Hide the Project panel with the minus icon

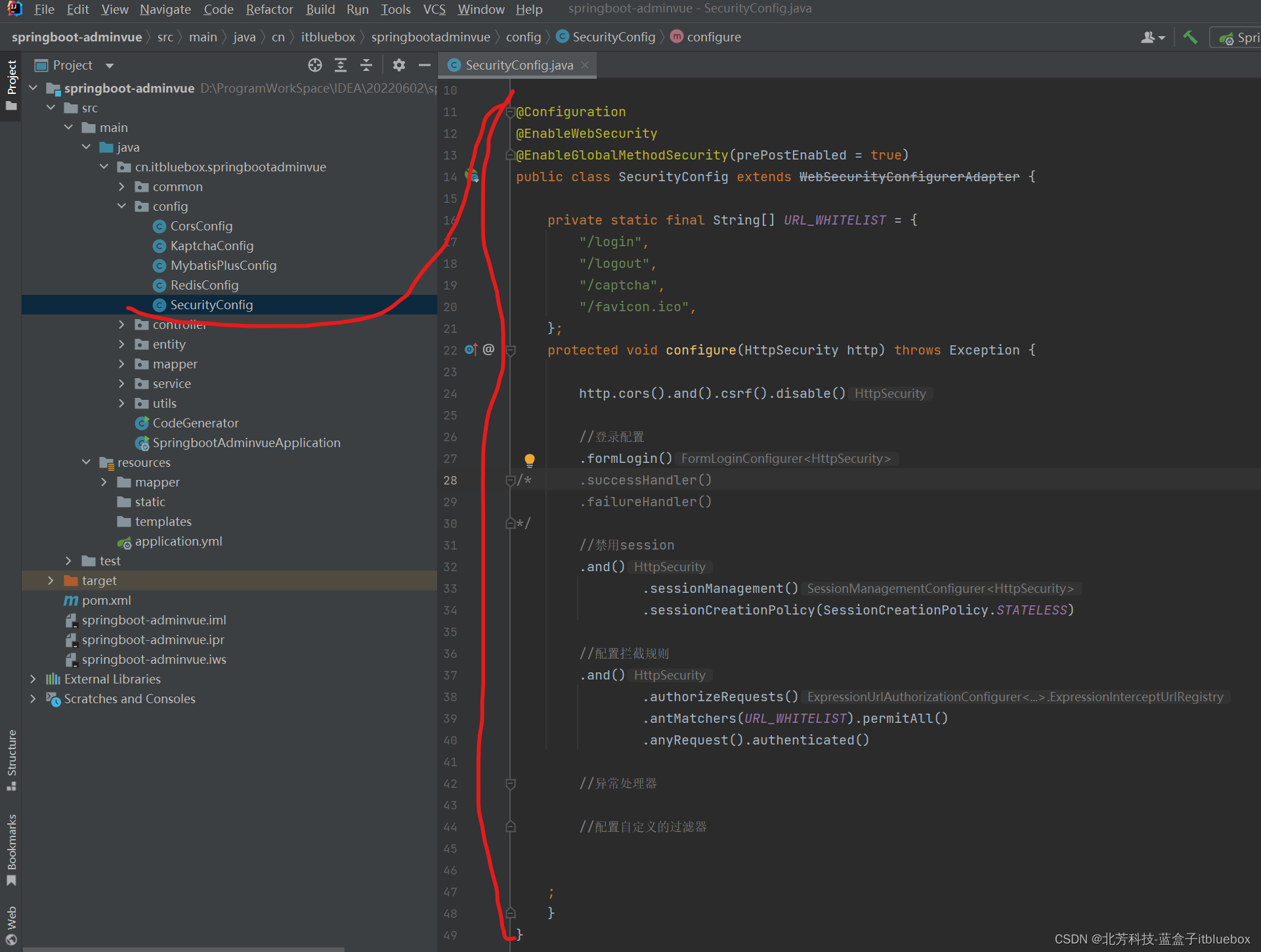(x=425, y=65)
